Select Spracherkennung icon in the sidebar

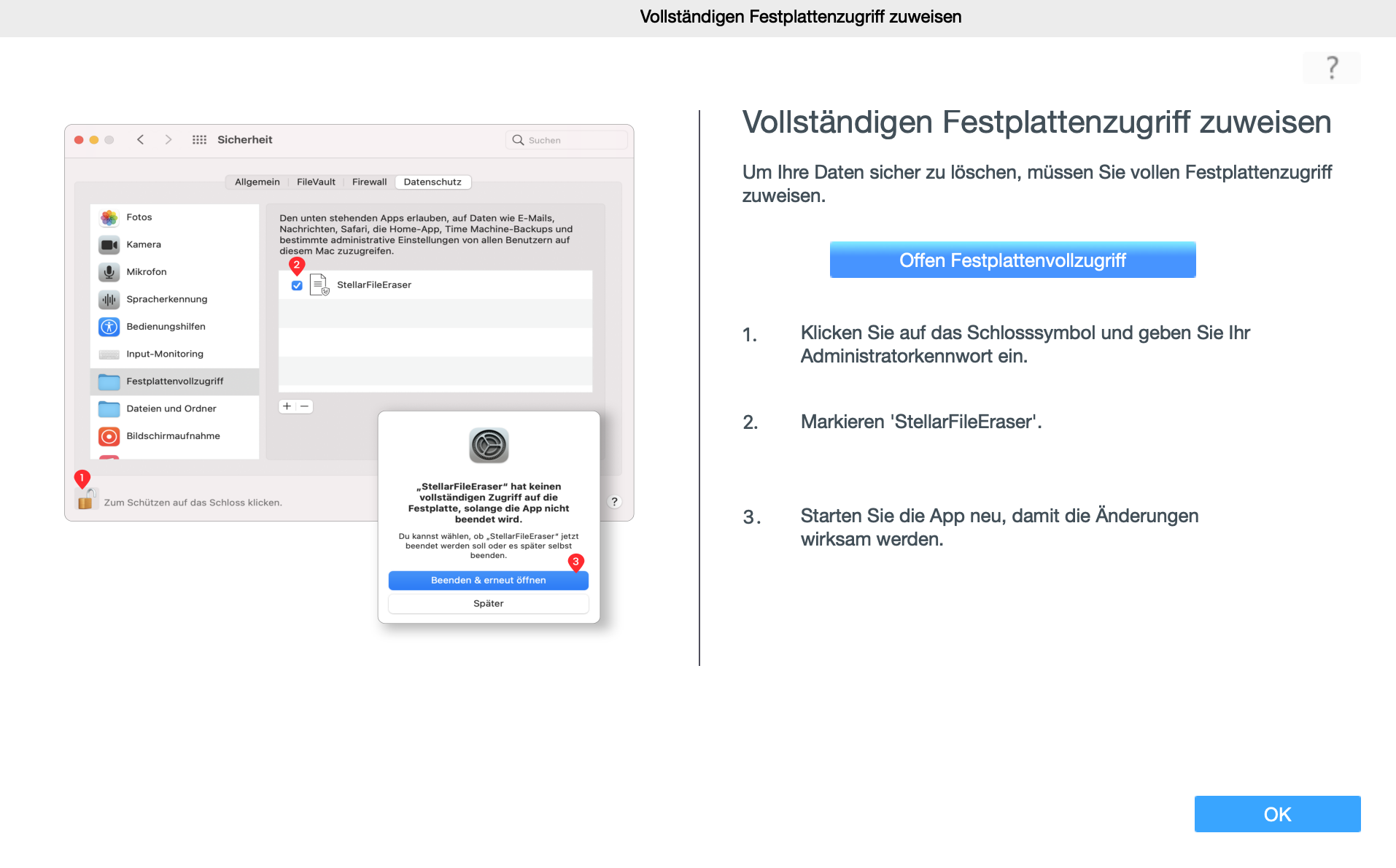pos(109,299)
